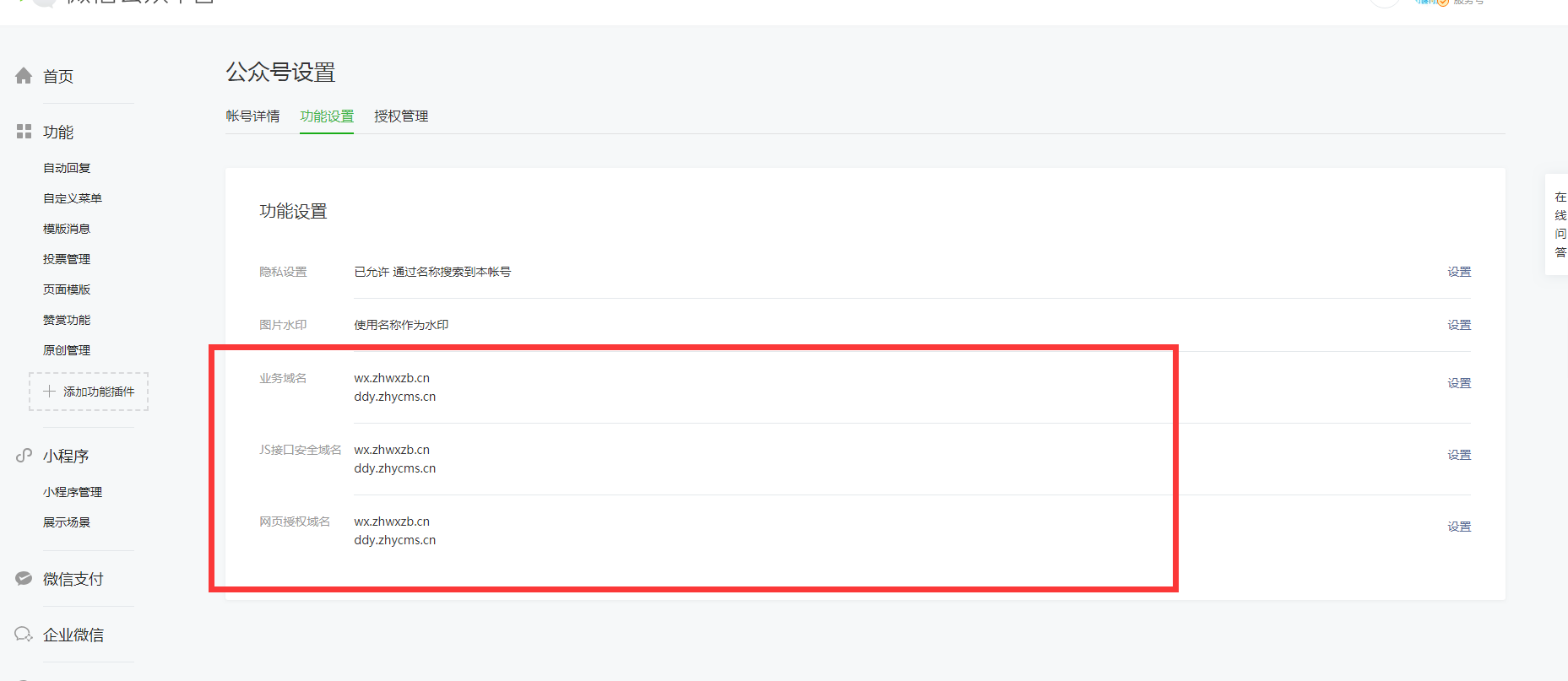
Task: Click 设置 link for JS接口安全域名 row
Action: point(1459,455)
